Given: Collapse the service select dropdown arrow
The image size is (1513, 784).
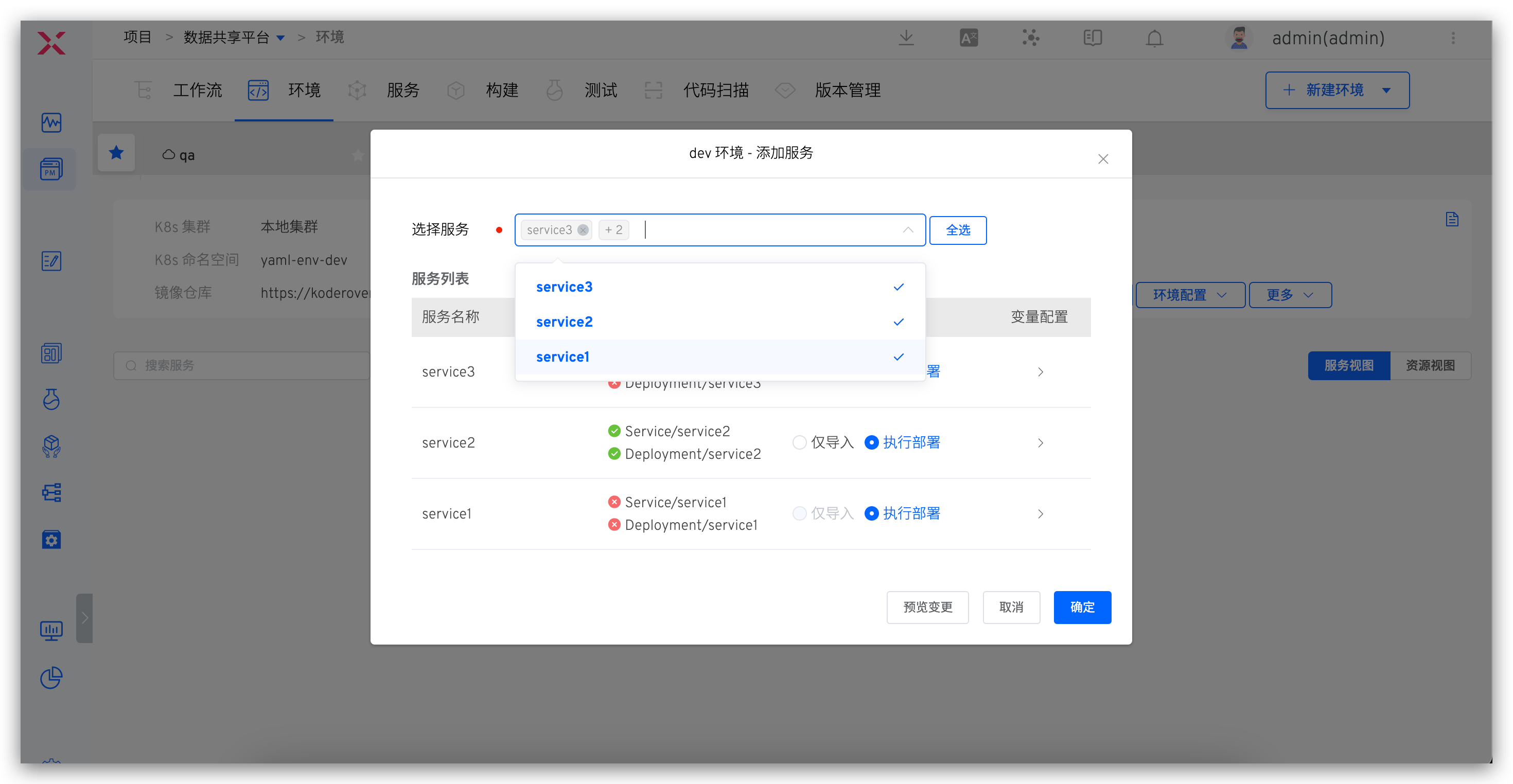Looking at the screenshot, I should (908, 230).
